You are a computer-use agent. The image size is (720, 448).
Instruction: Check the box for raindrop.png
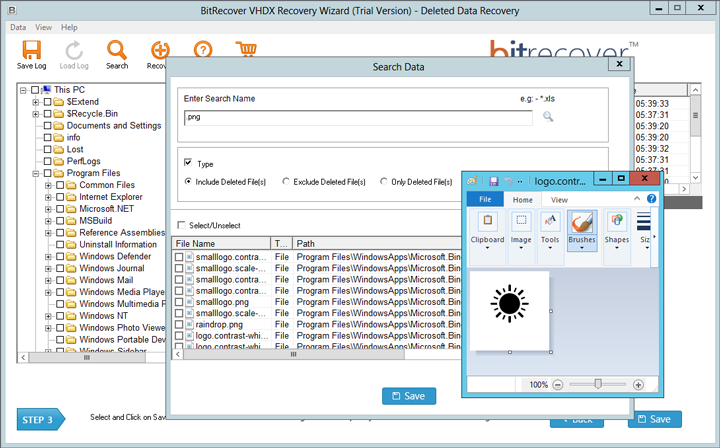pos(179,325)
